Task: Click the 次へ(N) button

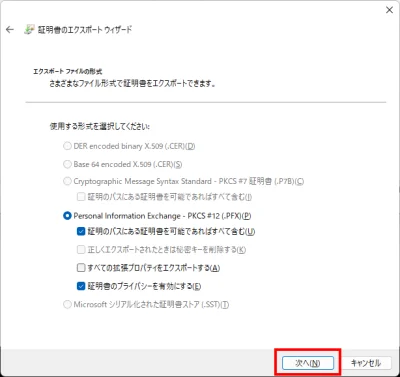Action: pos(308,363)
